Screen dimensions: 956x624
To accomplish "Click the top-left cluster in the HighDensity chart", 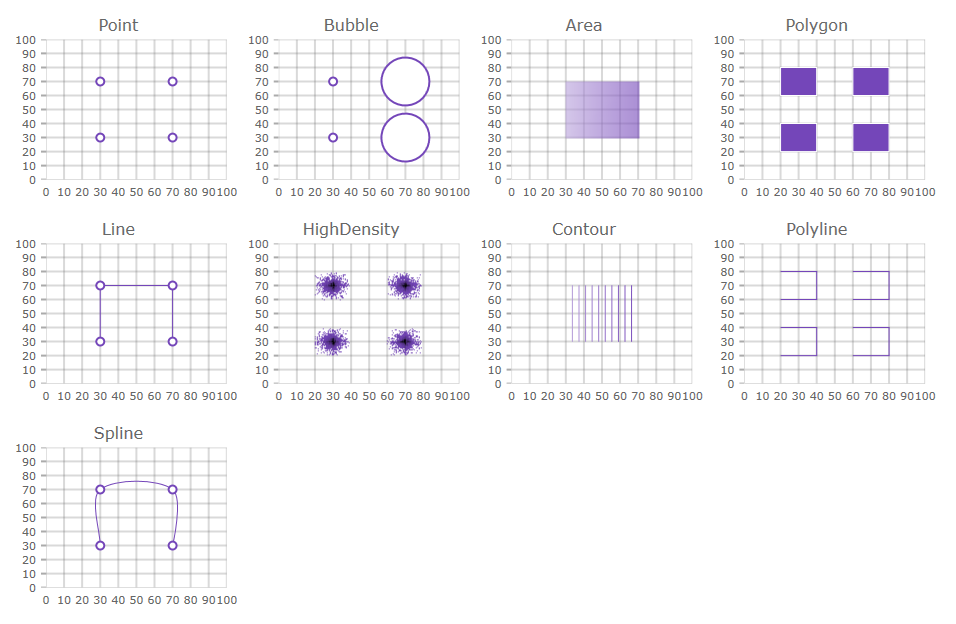I will point(333,286).
